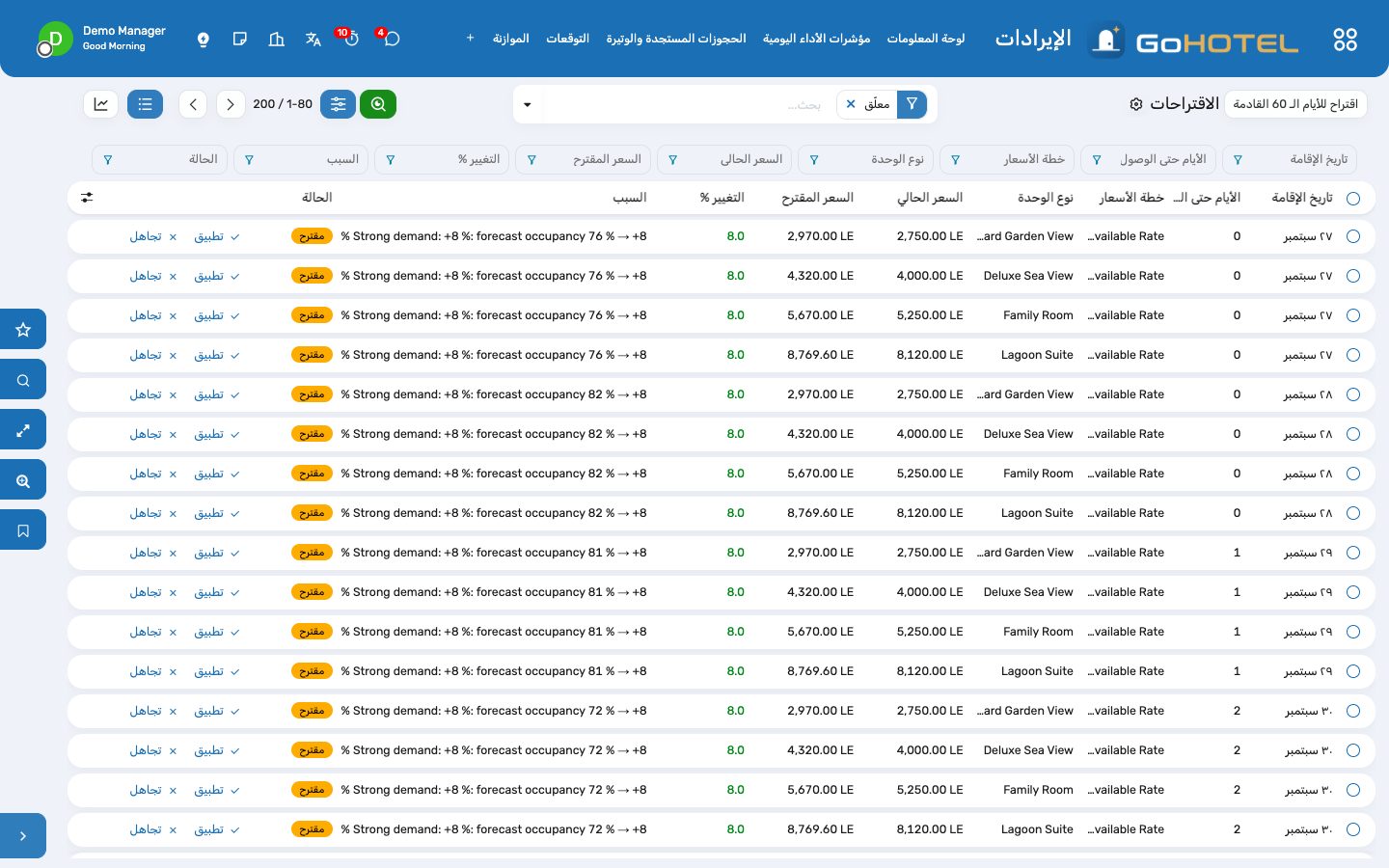The width and height of the screenshot is (1389, 868).
Task: Open settings gear next to الاقتراحات
Action: (1136, 104)
